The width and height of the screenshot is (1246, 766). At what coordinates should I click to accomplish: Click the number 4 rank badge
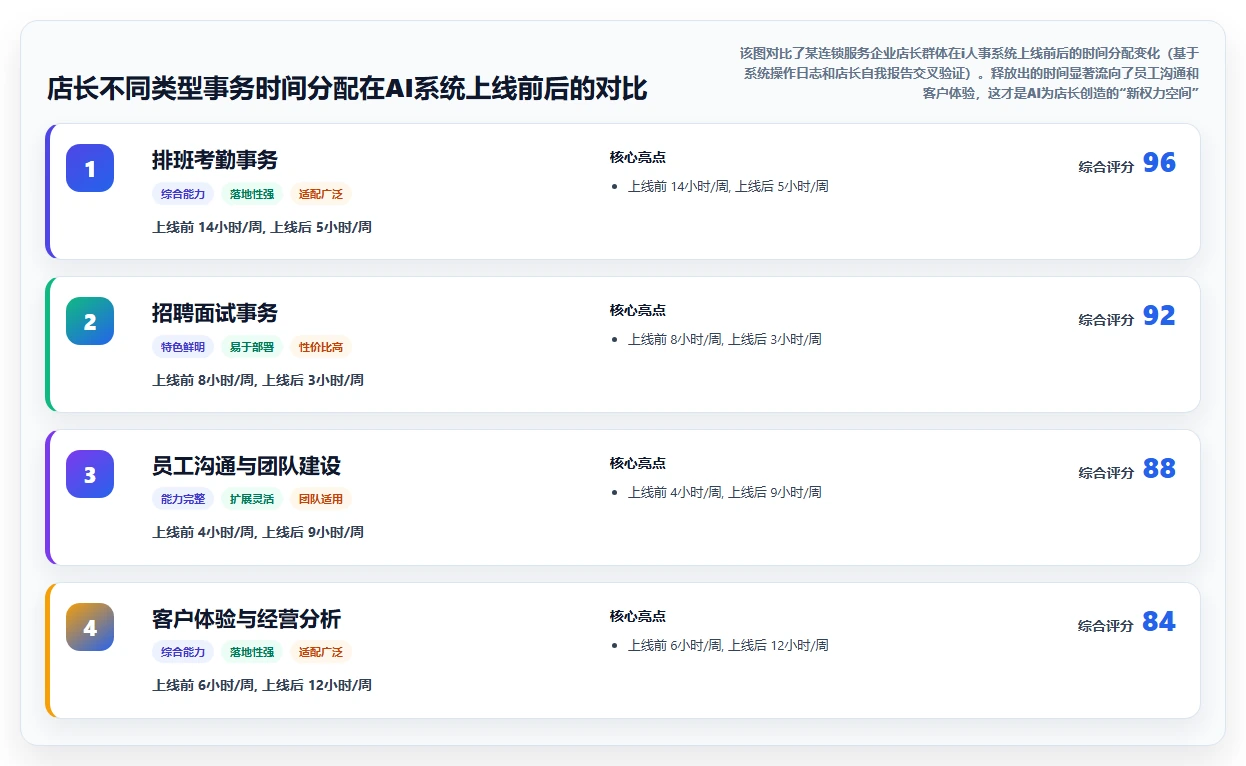tap(90, 627)
